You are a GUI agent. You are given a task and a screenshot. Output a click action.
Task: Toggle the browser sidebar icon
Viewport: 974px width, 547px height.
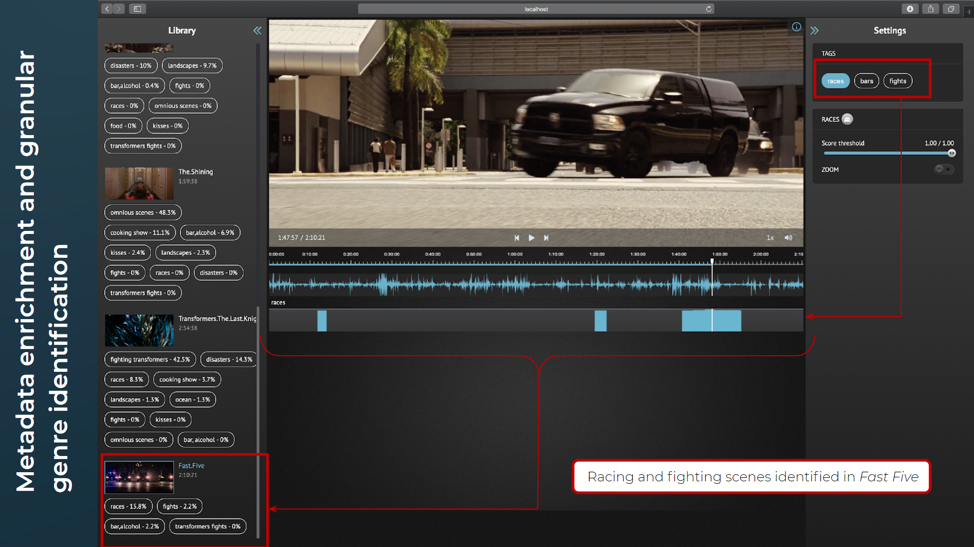[137, 9]
